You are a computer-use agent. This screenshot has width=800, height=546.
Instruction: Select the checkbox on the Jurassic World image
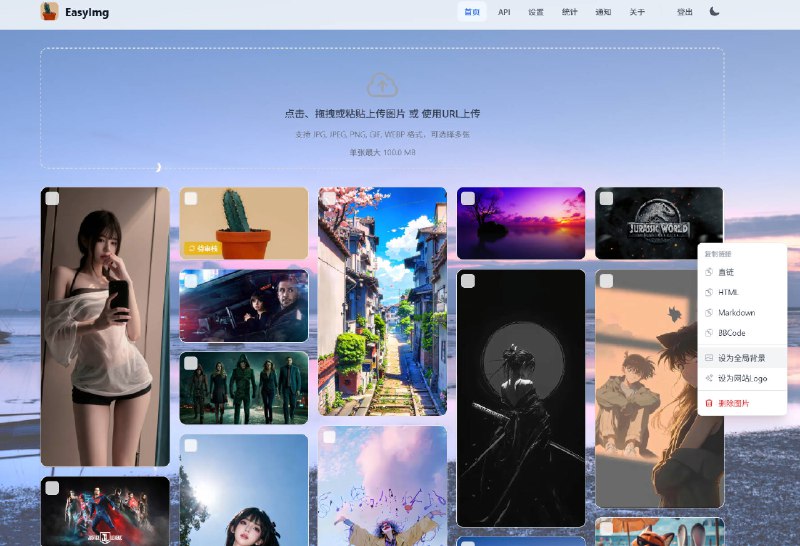point(606,199)
